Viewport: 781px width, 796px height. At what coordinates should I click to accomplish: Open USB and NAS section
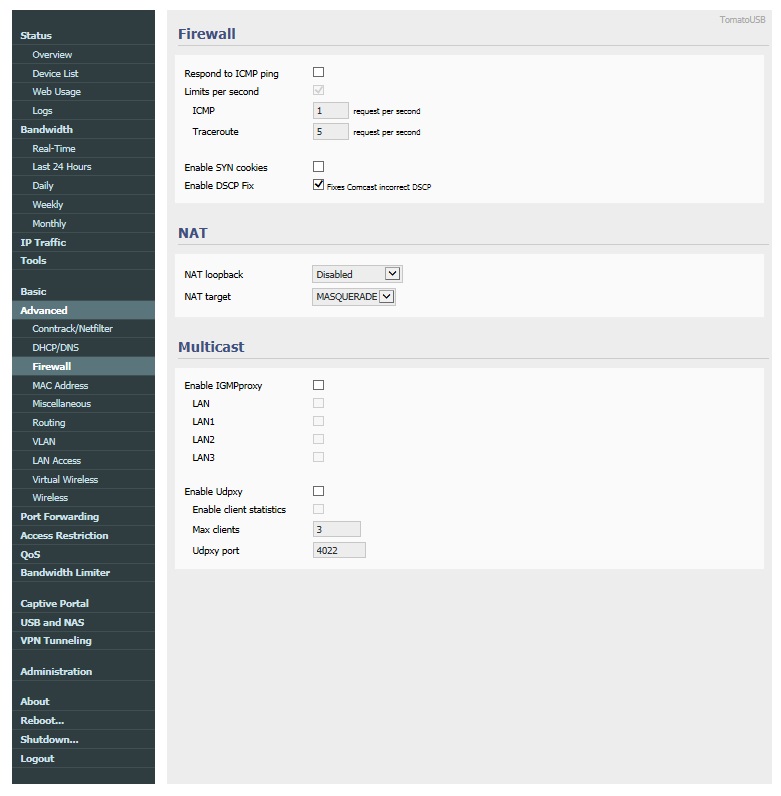point(84,622)
